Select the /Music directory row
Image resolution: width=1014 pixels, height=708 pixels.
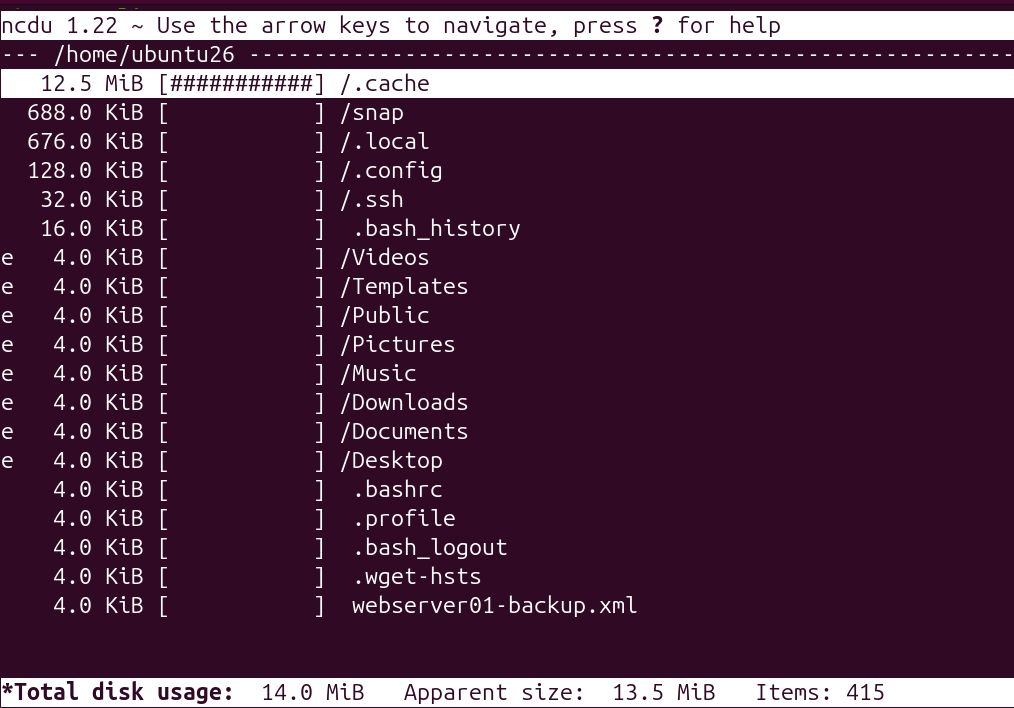pos(507,373)
